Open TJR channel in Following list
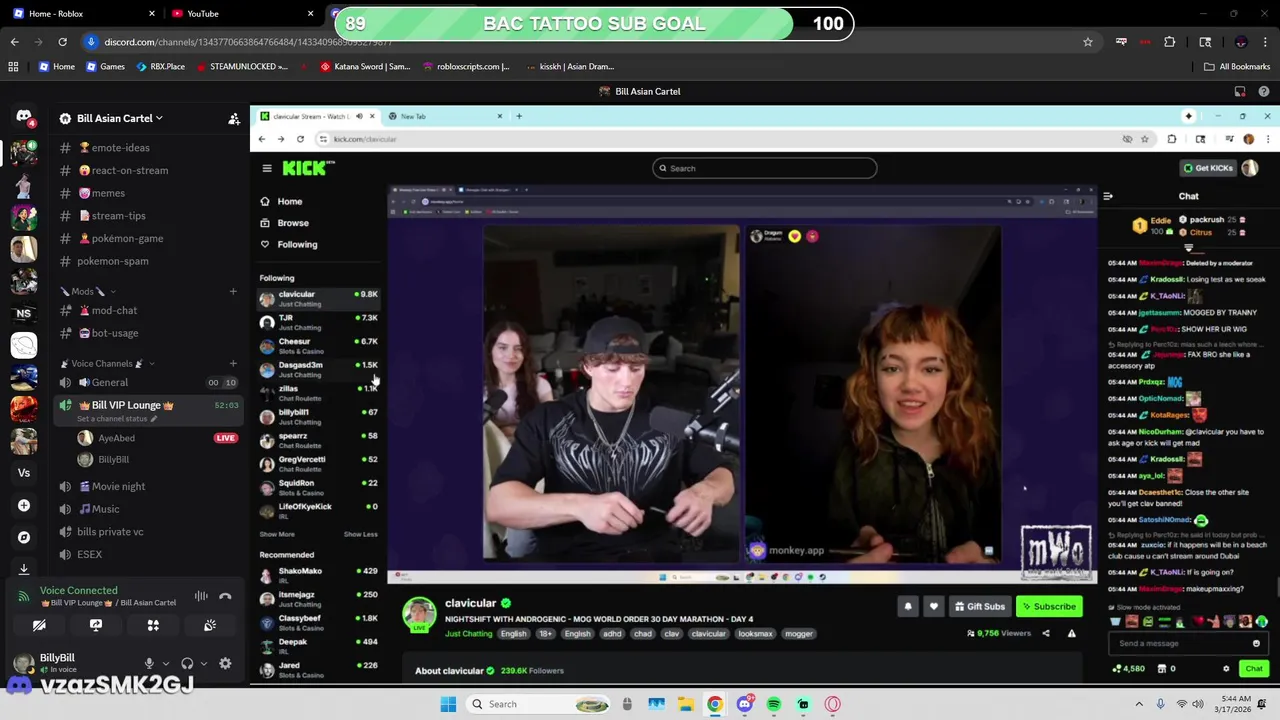Image resolution: width=1280 pixels, height=720 pixels. pos(318,322)
